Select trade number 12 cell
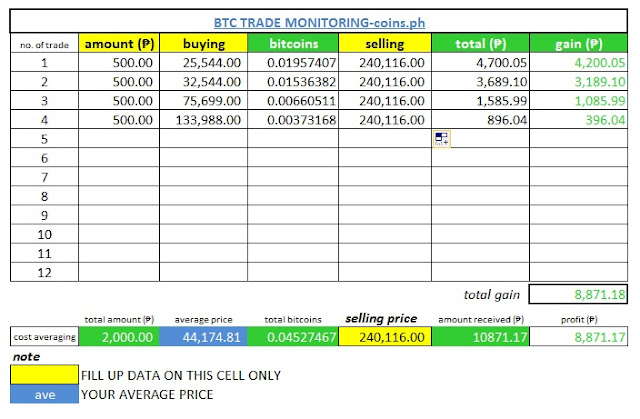640x419 pixels. click(x=44, y=272)
